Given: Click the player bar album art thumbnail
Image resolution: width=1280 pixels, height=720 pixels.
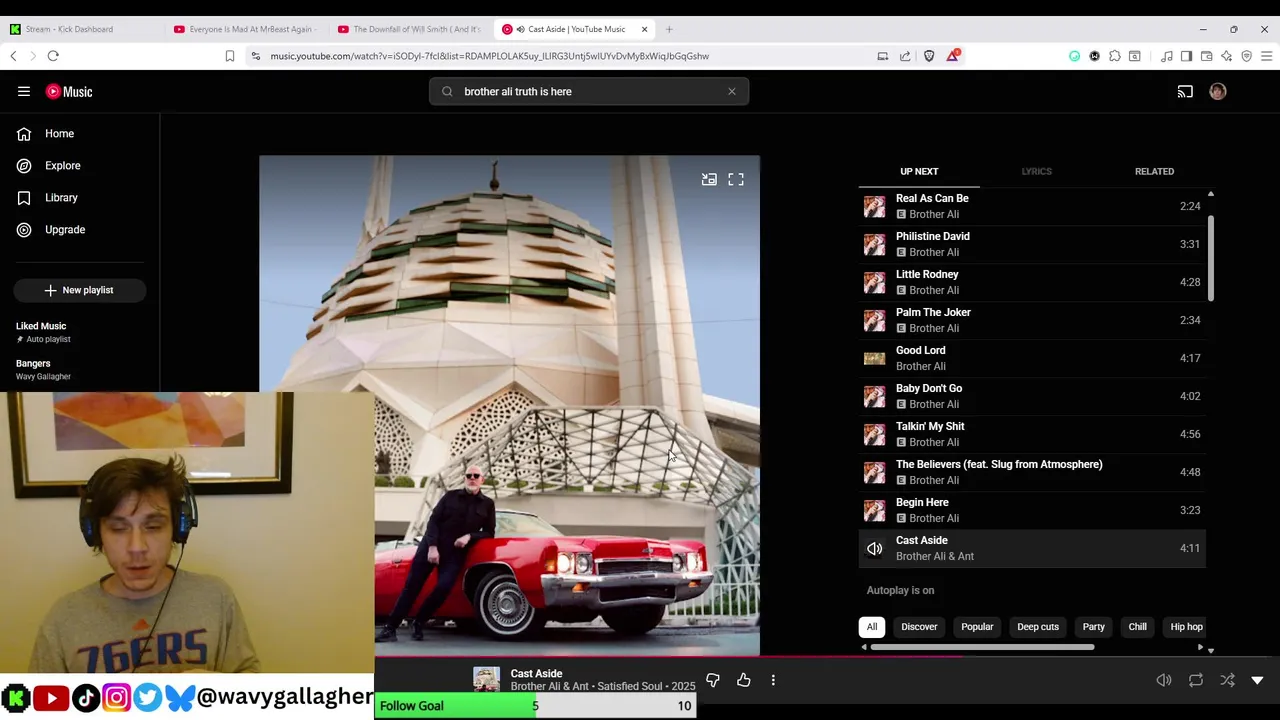Looking at the screenshot, I should pos(487,680).
